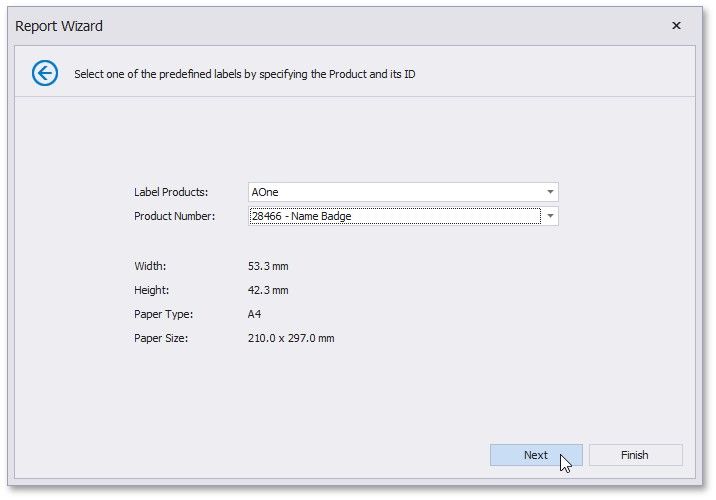Click the 'Label Products:' label
Image resolution: width=716 pixels, height=500 pixels.
(x=171, y=192)
